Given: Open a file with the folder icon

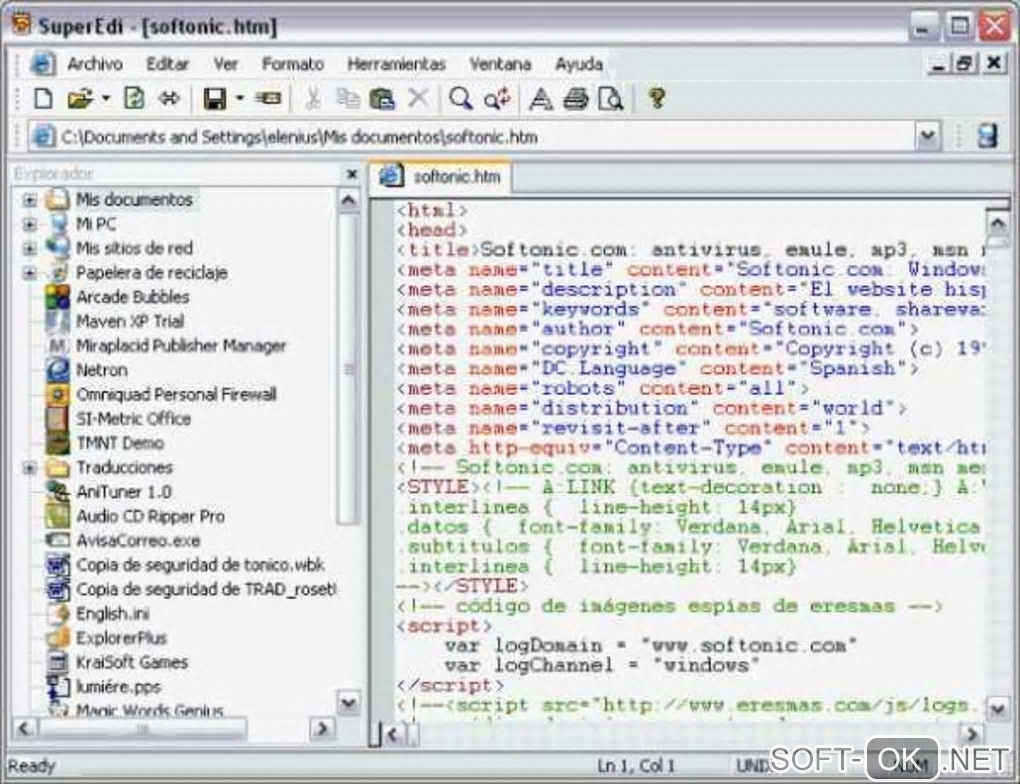Looking at the screenshot, I should 79,99.
